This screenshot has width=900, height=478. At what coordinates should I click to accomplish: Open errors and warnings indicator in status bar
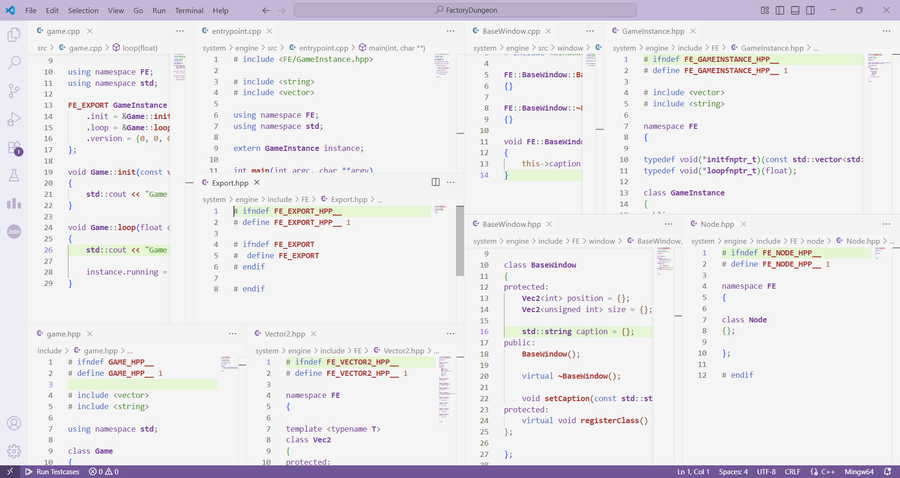tap(103, 472)
